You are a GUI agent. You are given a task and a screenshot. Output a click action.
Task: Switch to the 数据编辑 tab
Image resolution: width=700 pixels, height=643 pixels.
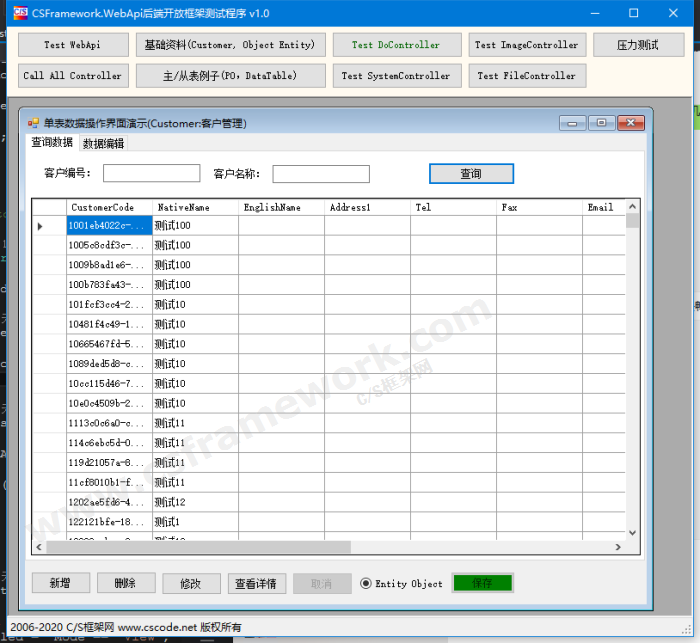click(103, 143)
